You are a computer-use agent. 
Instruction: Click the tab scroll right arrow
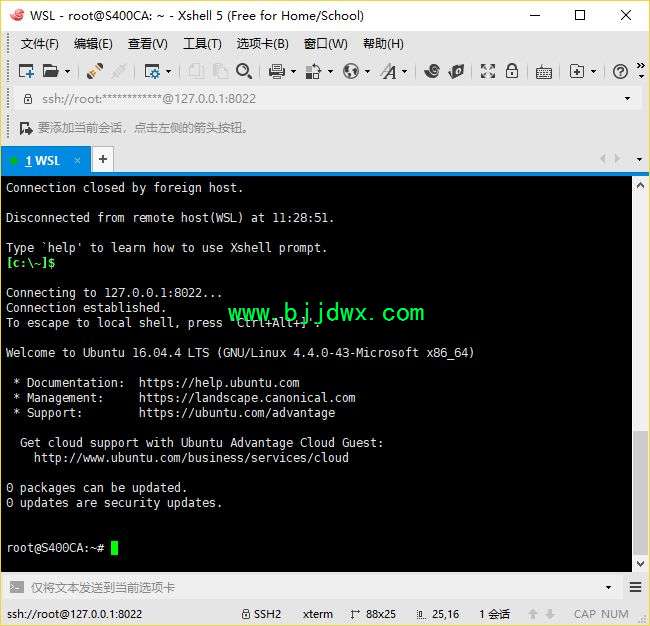click(x=618, y=158)
